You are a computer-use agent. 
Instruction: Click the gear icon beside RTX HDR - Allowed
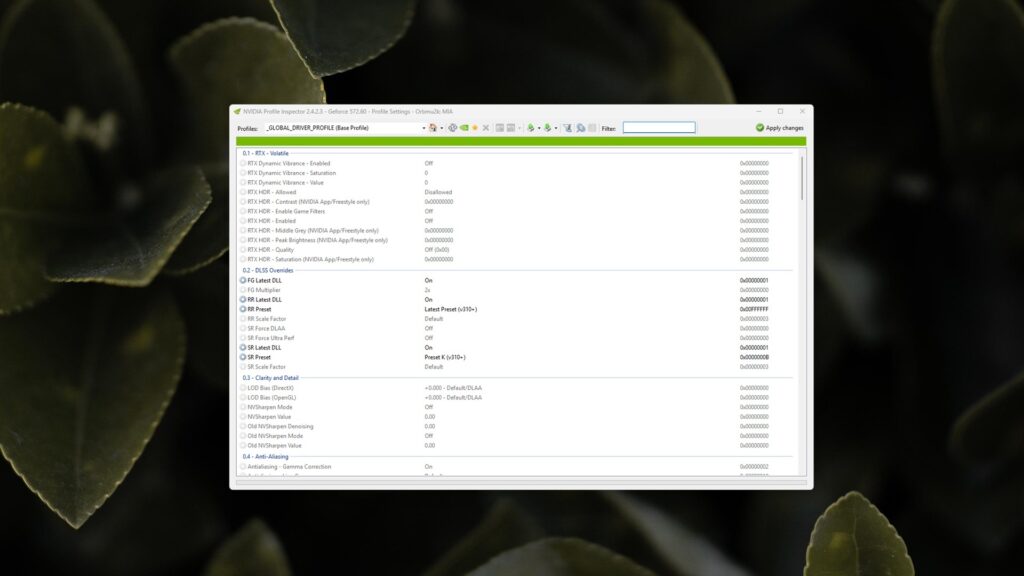pyautogui.click(x=243, y=192)
